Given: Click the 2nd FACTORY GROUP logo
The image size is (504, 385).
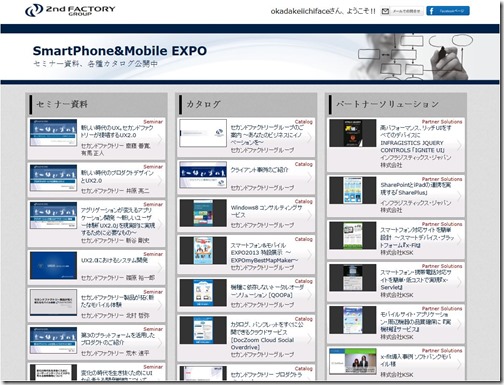Looking at the screenshot, I should pos(70,10).
